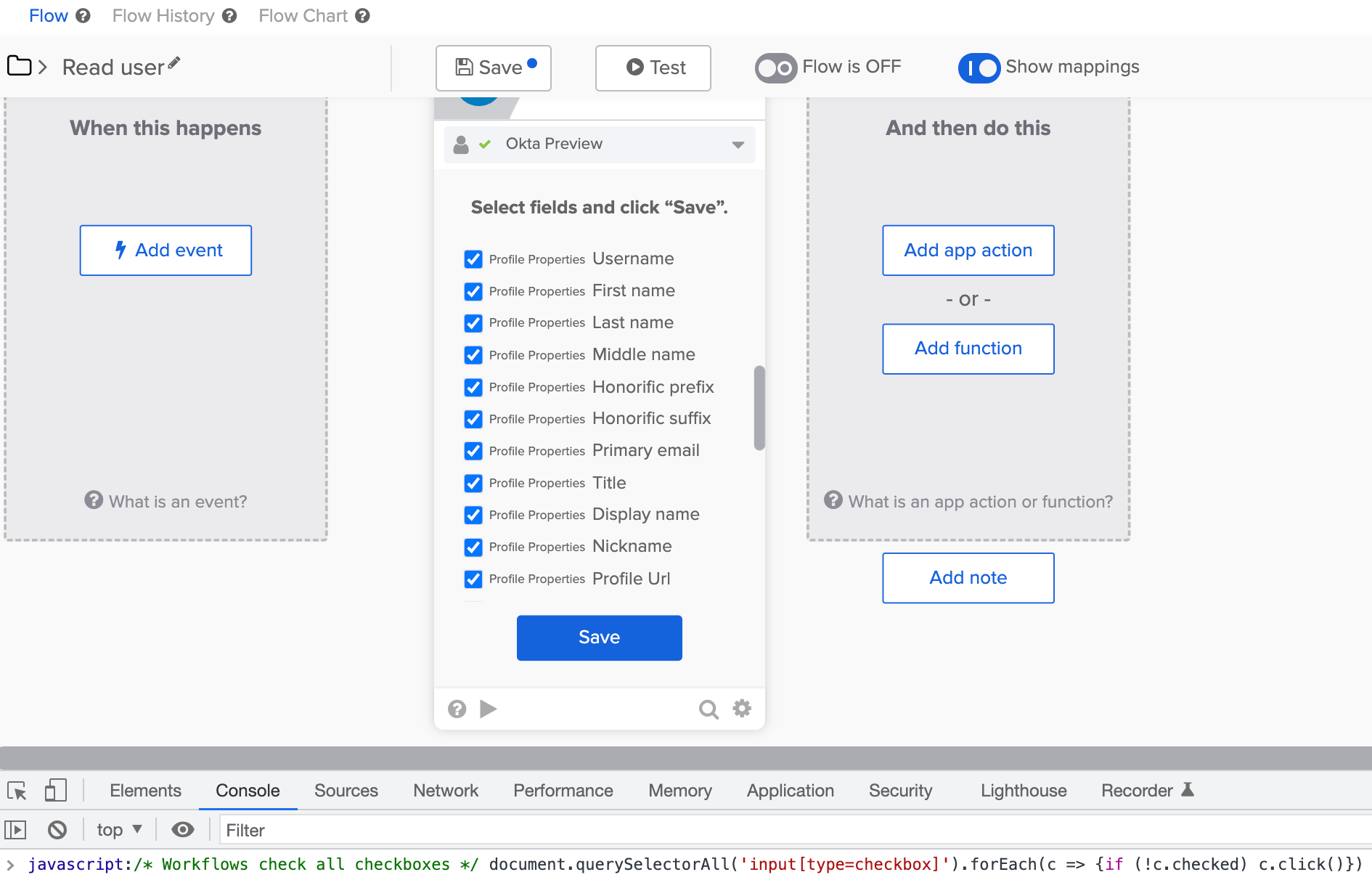1372x880 pixels.
Task: Expand folder path chevron
Action: click(43, 68)
